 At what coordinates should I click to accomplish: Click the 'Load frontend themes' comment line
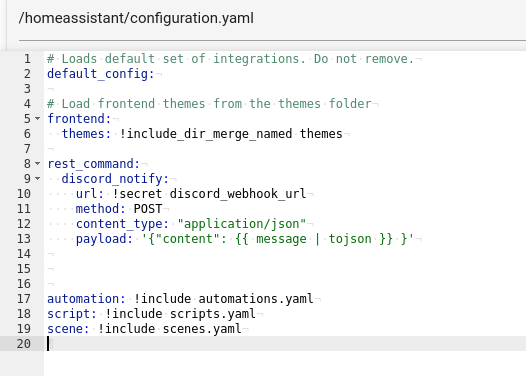(209, 104)
